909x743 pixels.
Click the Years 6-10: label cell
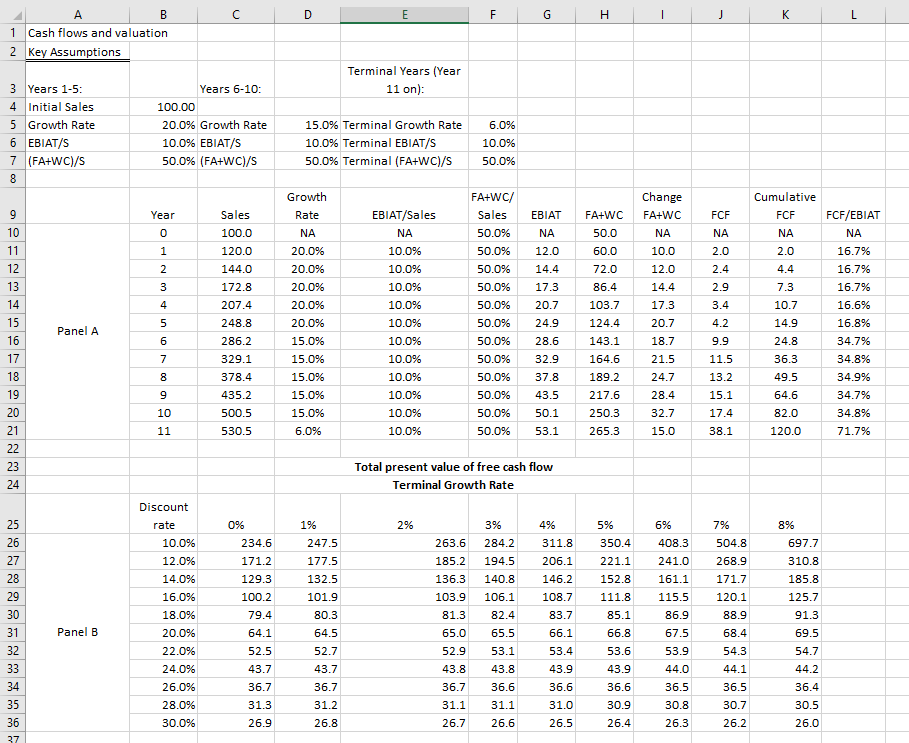click(235, 89)
